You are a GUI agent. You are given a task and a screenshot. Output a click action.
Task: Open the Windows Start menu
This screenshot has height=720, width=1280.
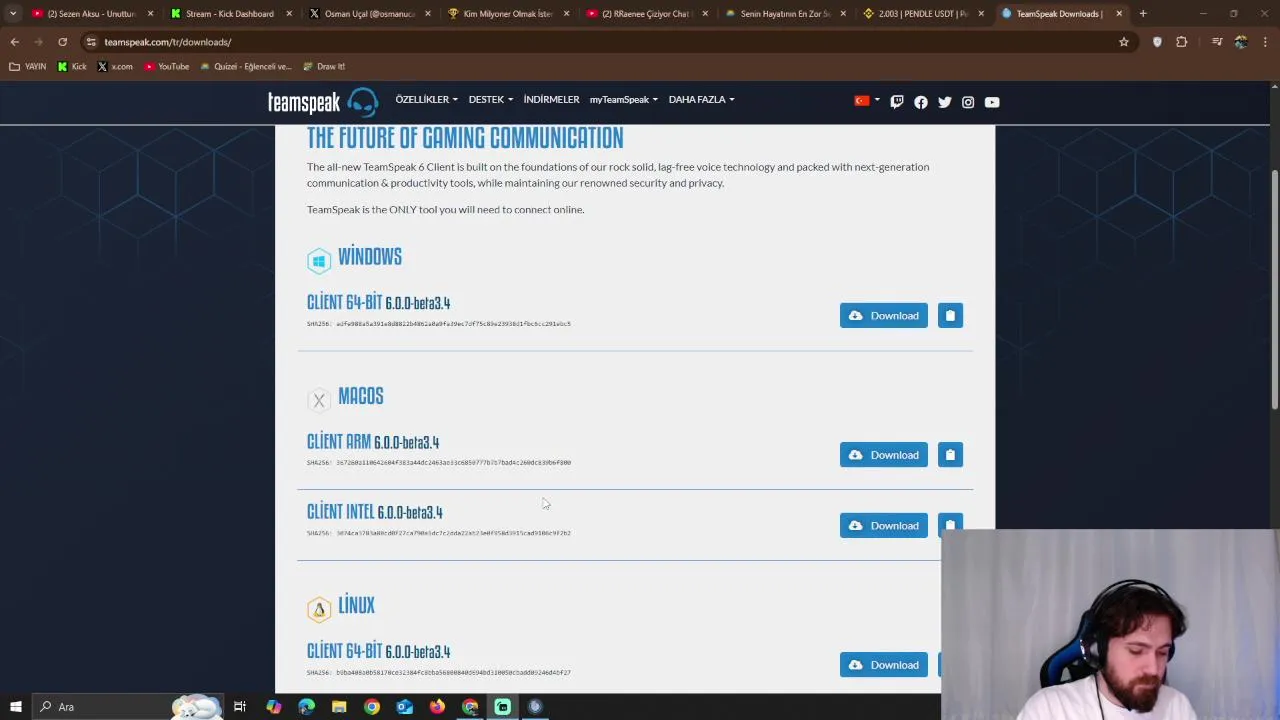click(x=15, y=707)
